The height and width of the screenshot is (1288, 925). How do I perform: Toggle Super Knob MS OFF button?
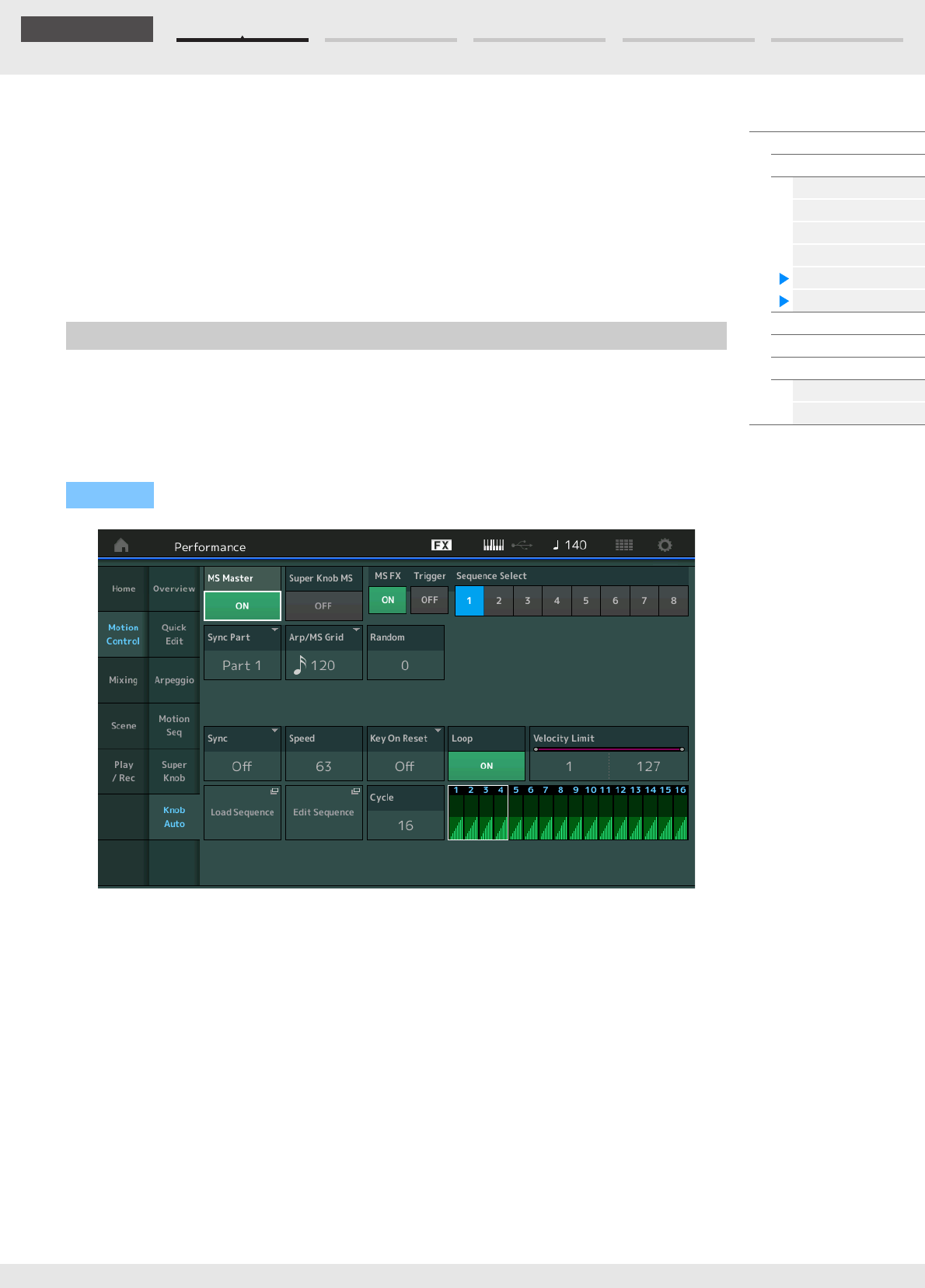coord(323,606)
